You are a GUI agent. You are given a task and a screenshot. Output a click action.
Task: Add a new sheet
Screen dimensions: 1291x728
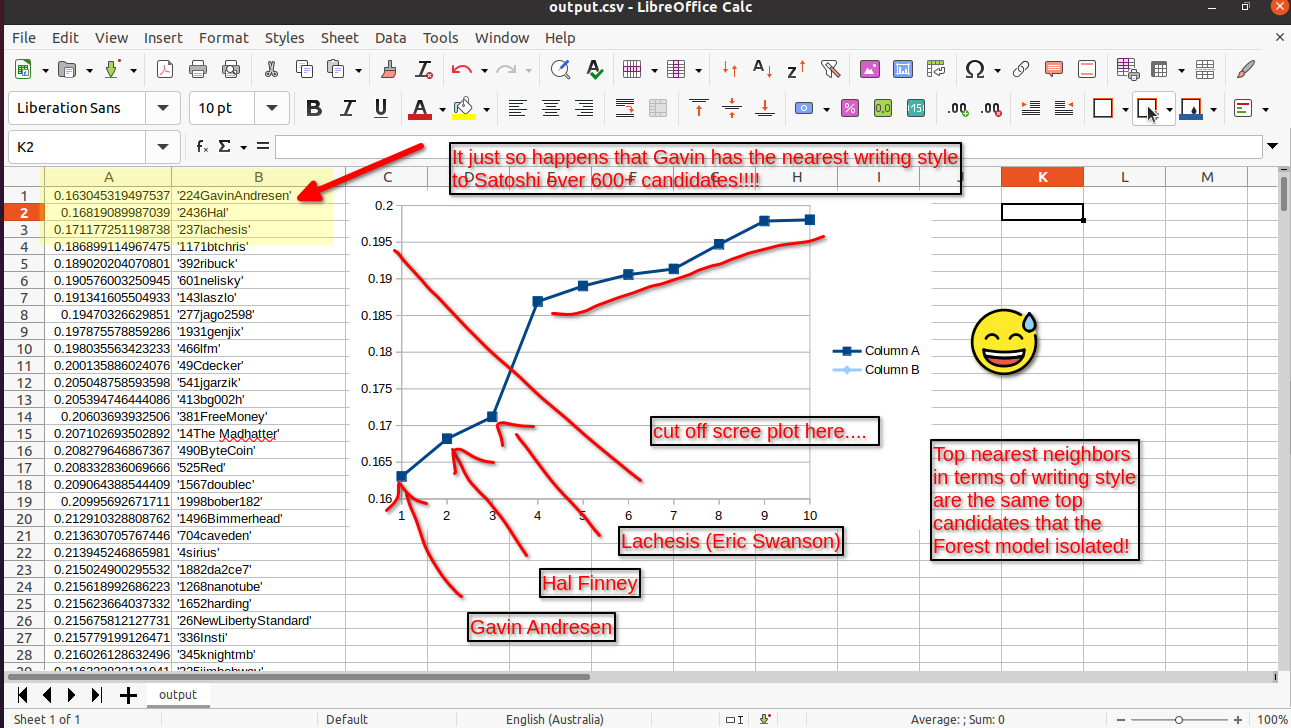click(x=127, y=695)
